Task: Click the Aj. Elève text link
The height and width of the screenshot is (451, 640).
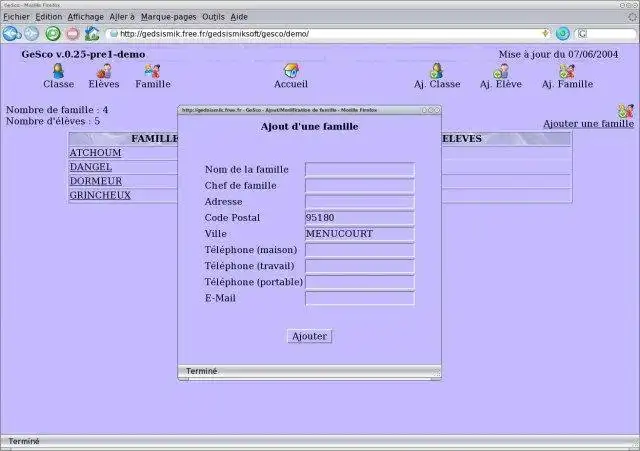Action: coord(501,84)
